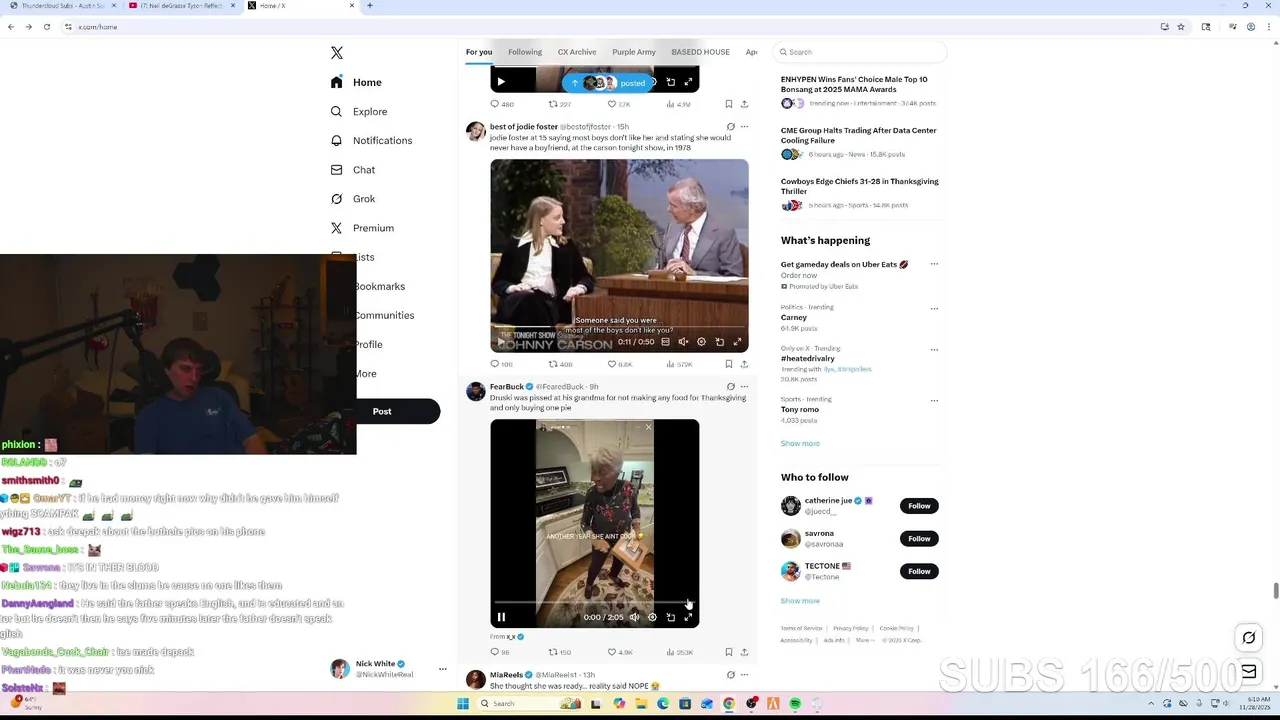The width and height of the screenshot is (1280, 720).
Task: Pause the FearBuck grandma video
Action: pyautogui.click(x=501, y=617)
